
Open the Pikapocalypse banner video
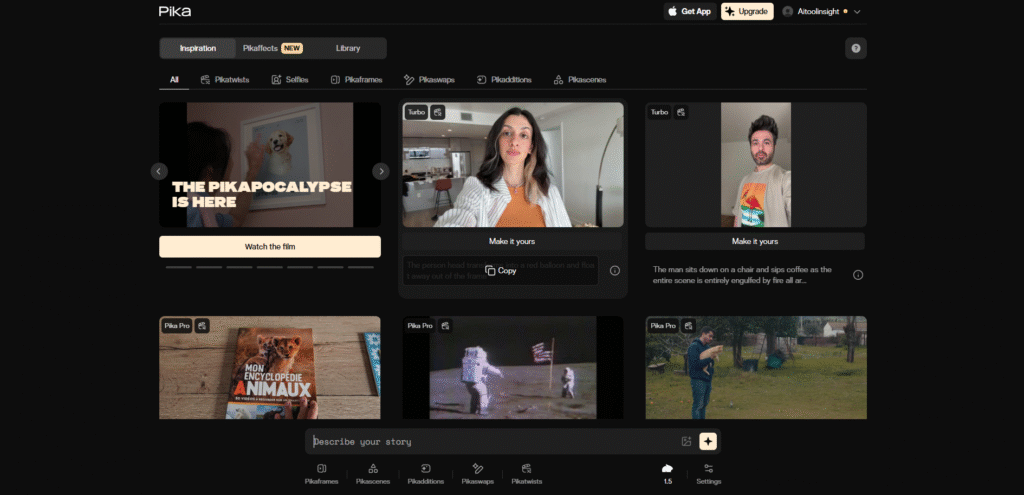[x=270, y=165]
